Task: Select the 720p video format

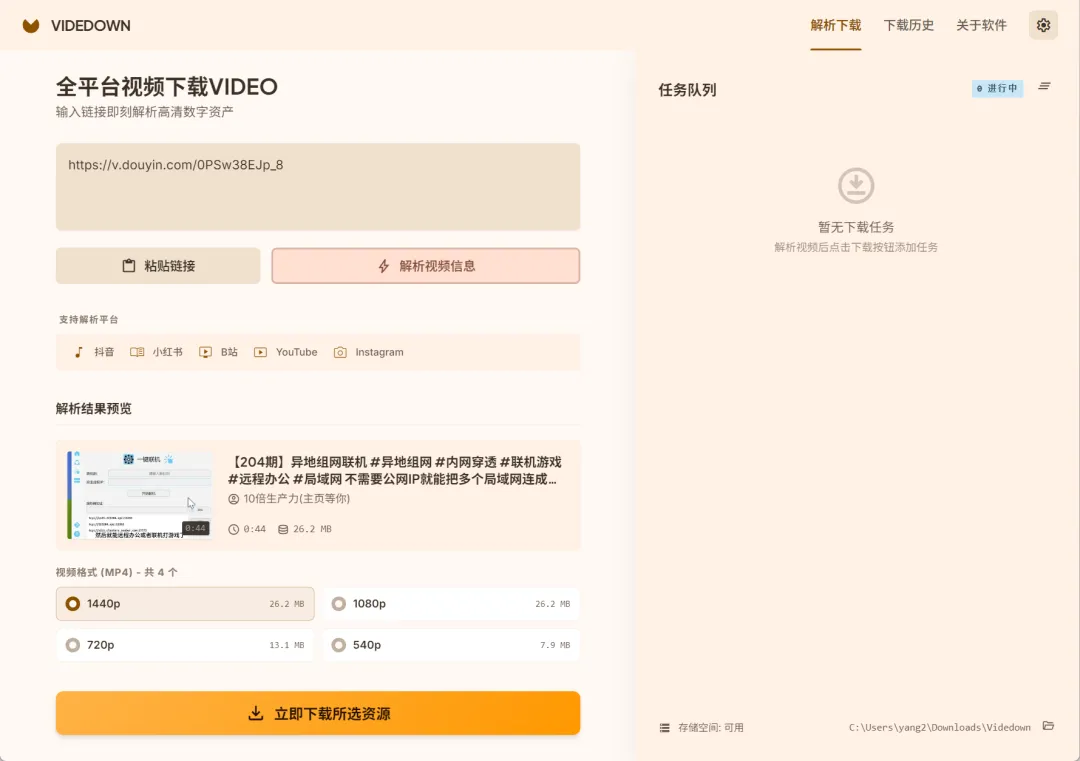Action: [x=185, y=645]
